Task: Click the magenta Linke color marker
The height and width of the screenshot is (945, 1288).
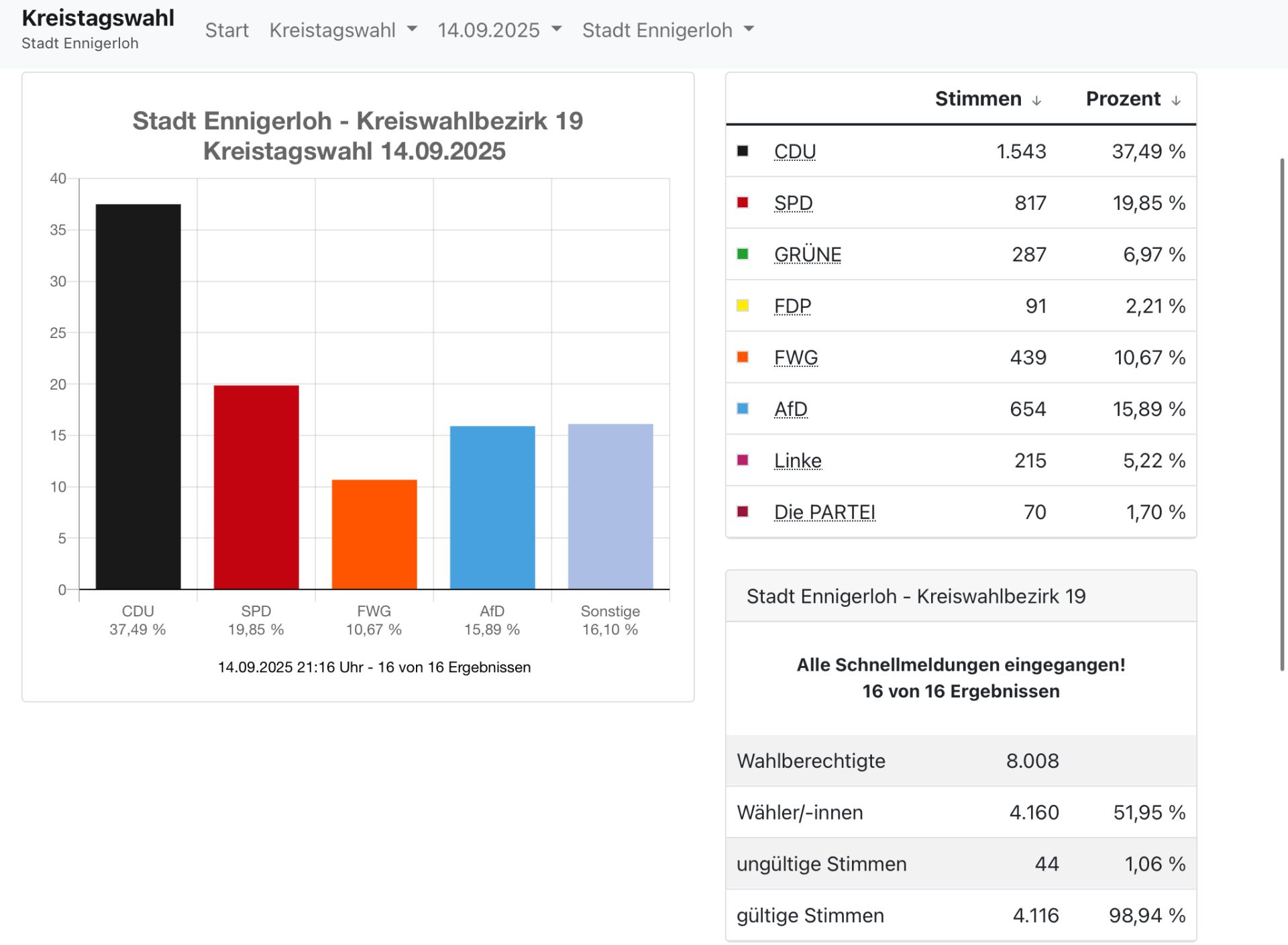Action: click(x=743, y=460)
